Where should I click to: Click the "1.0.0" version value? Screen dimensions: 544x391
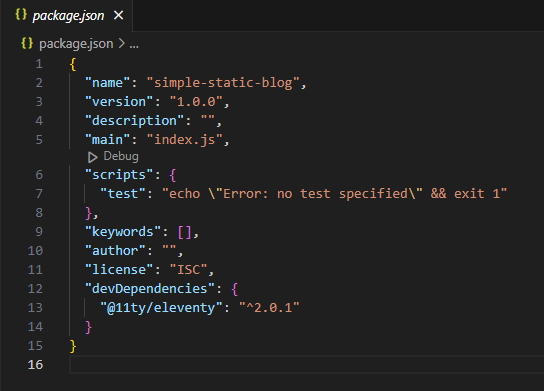[196, 102]
